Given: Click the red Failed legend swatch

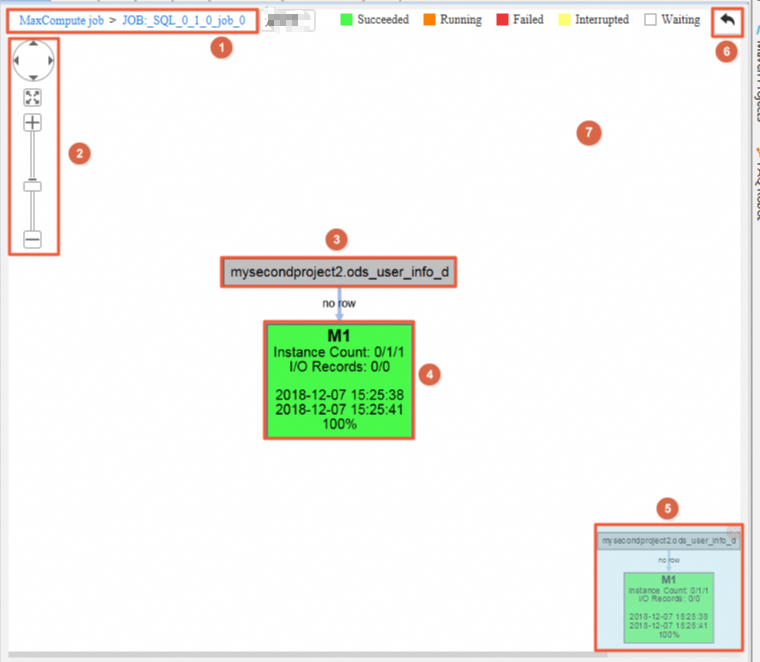Looking at the screenshot, I should point(502,19).
